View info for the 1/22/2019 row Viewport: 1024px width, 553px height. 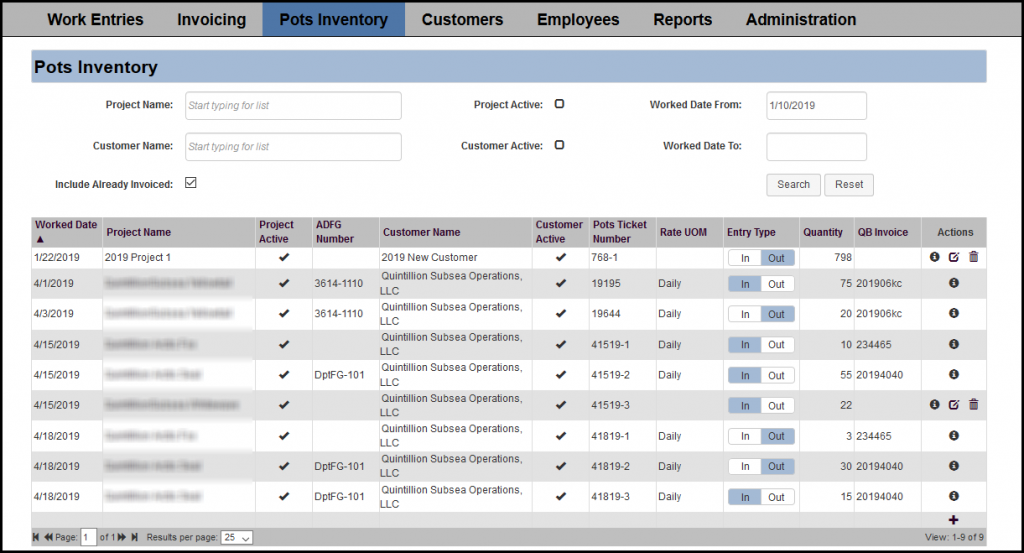point(935,257)
